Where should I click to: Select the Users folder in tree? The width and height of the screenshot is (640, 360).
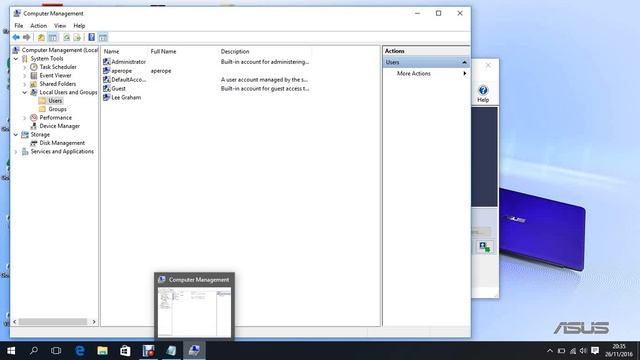(55, 101)
